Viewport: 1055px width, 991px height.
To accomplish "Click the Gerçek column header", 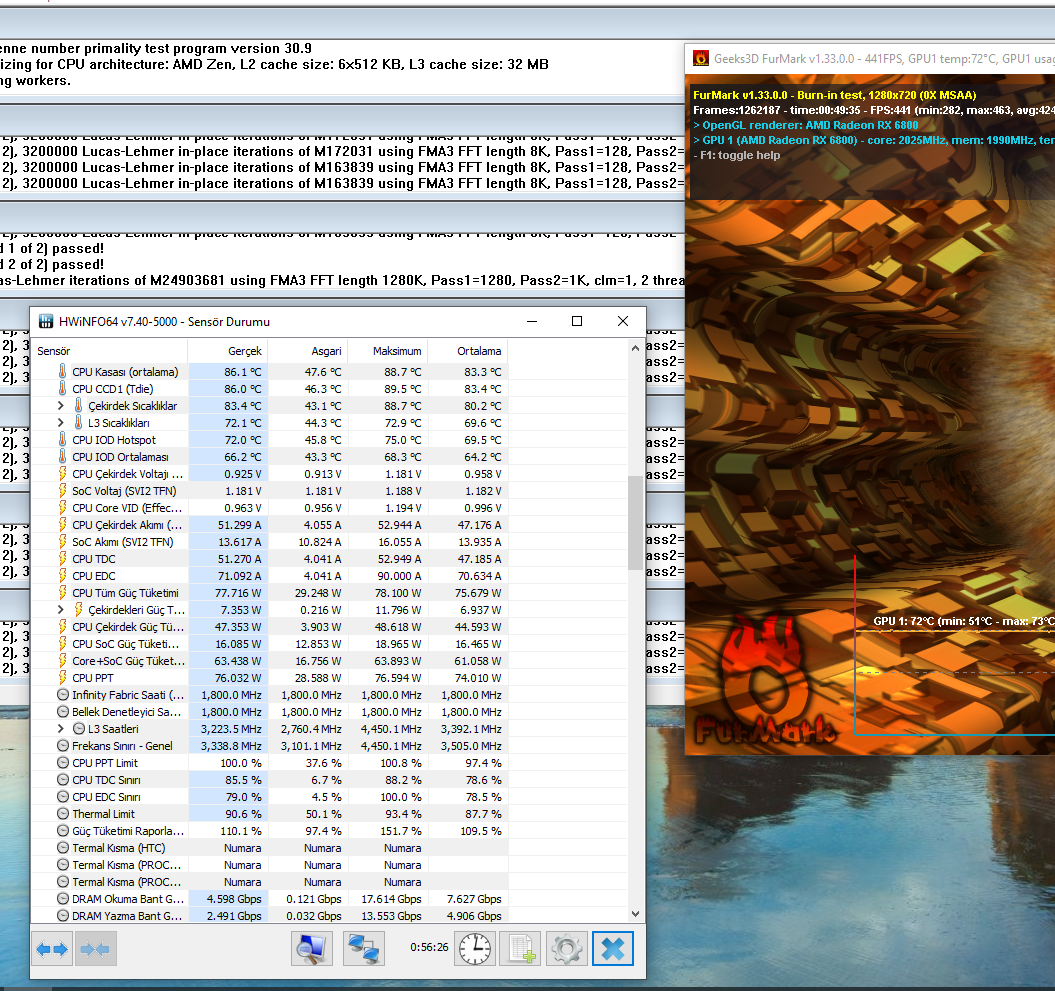I will (x=227, y=351).
